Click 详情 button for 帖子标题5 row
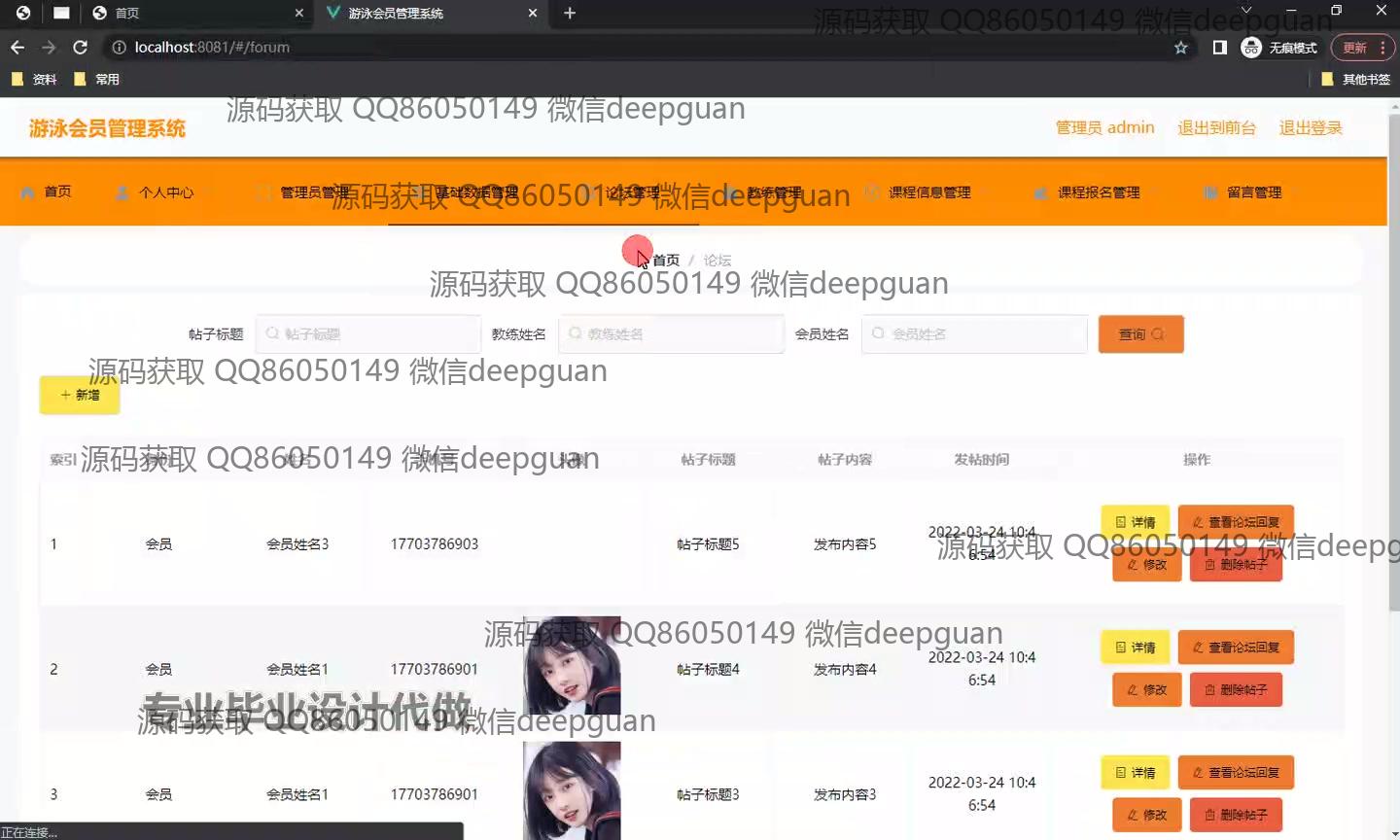1400x840 pixels. (x=1135, y=522)
